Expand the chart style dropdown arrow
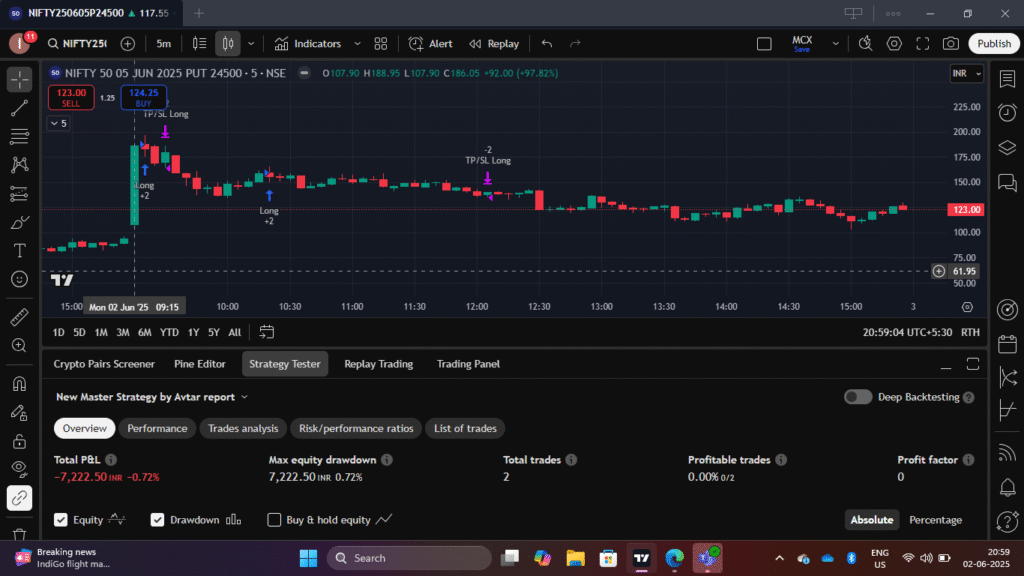Screen dimensions: 1024x576 251,44
